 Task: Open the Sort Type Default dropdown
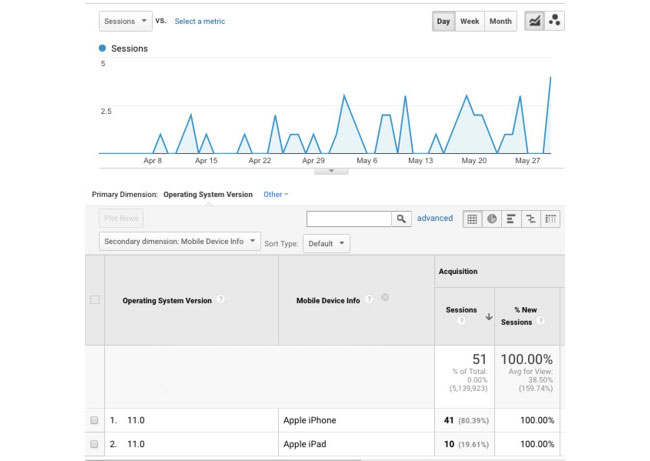[327, 243]
